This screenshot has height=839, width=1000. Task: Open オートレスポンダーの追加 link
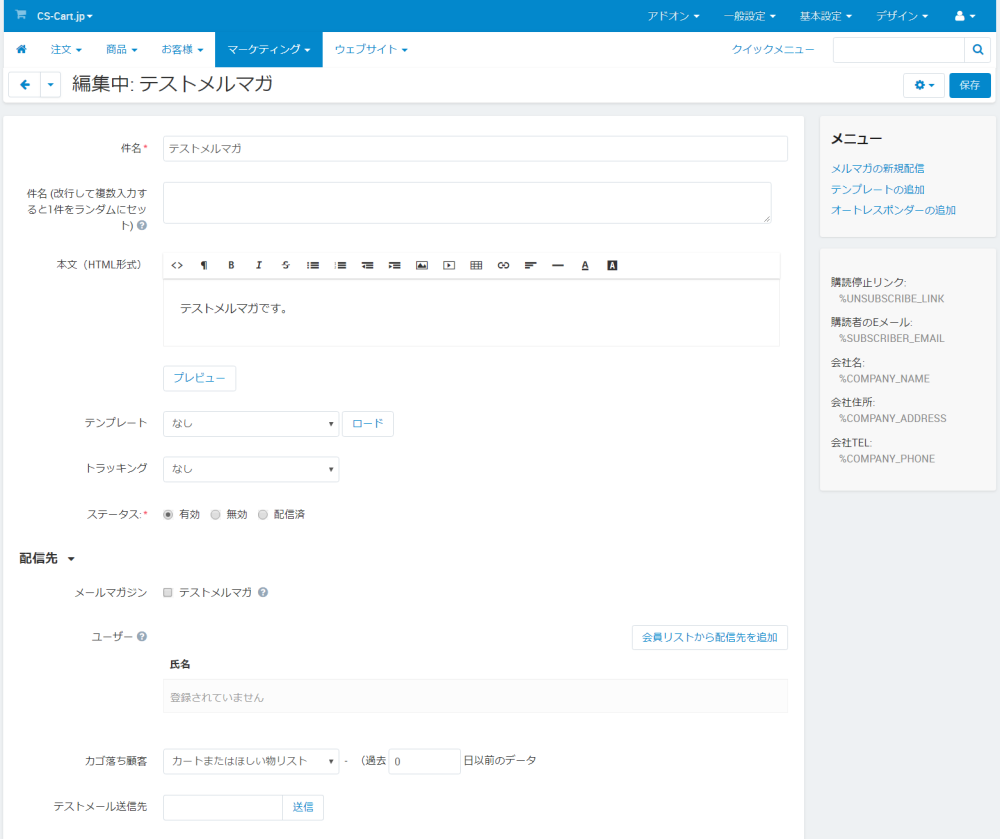point(893,210)
